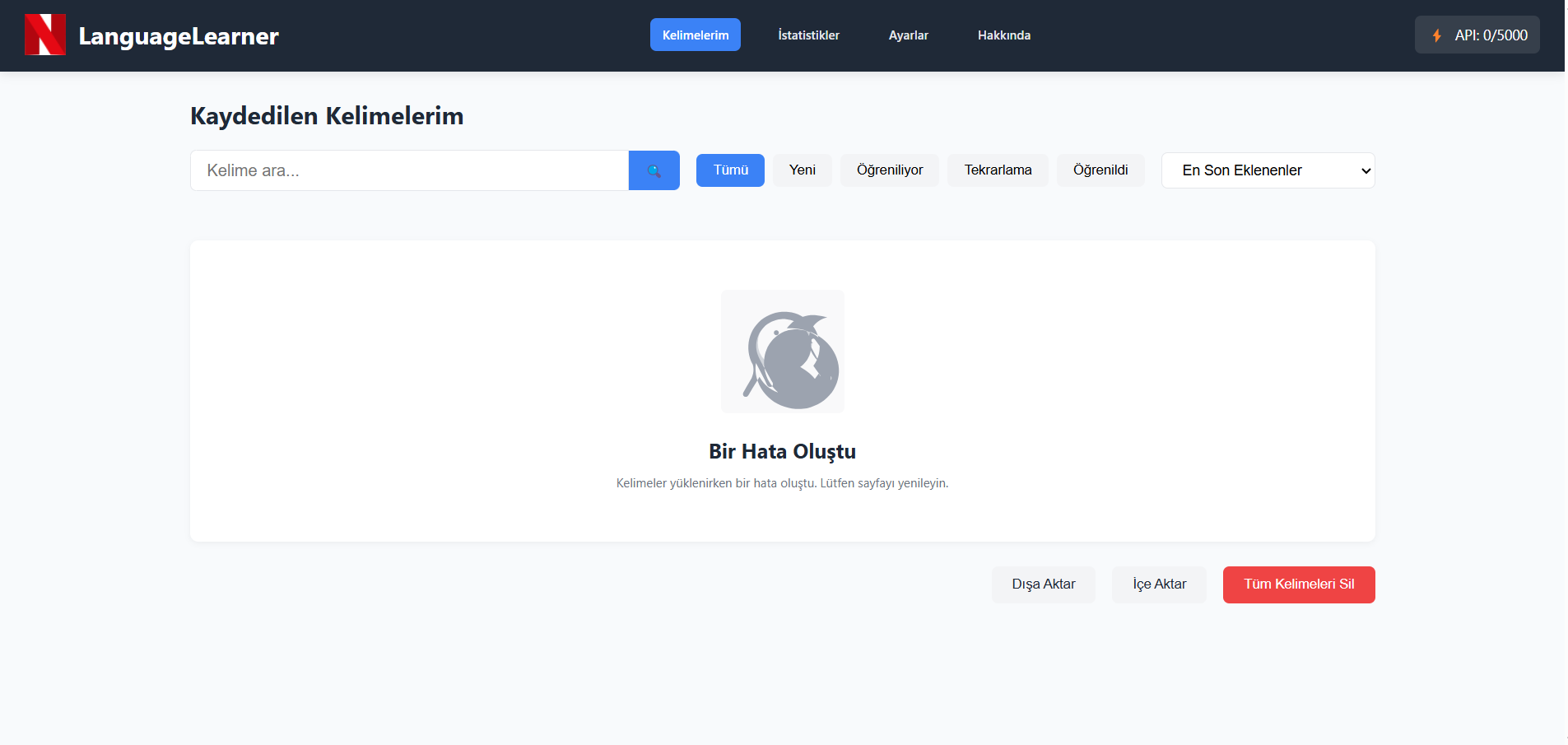The image size is (1568, 745).
Task: Select the Tümü filter
Action: tap(730, 170)
